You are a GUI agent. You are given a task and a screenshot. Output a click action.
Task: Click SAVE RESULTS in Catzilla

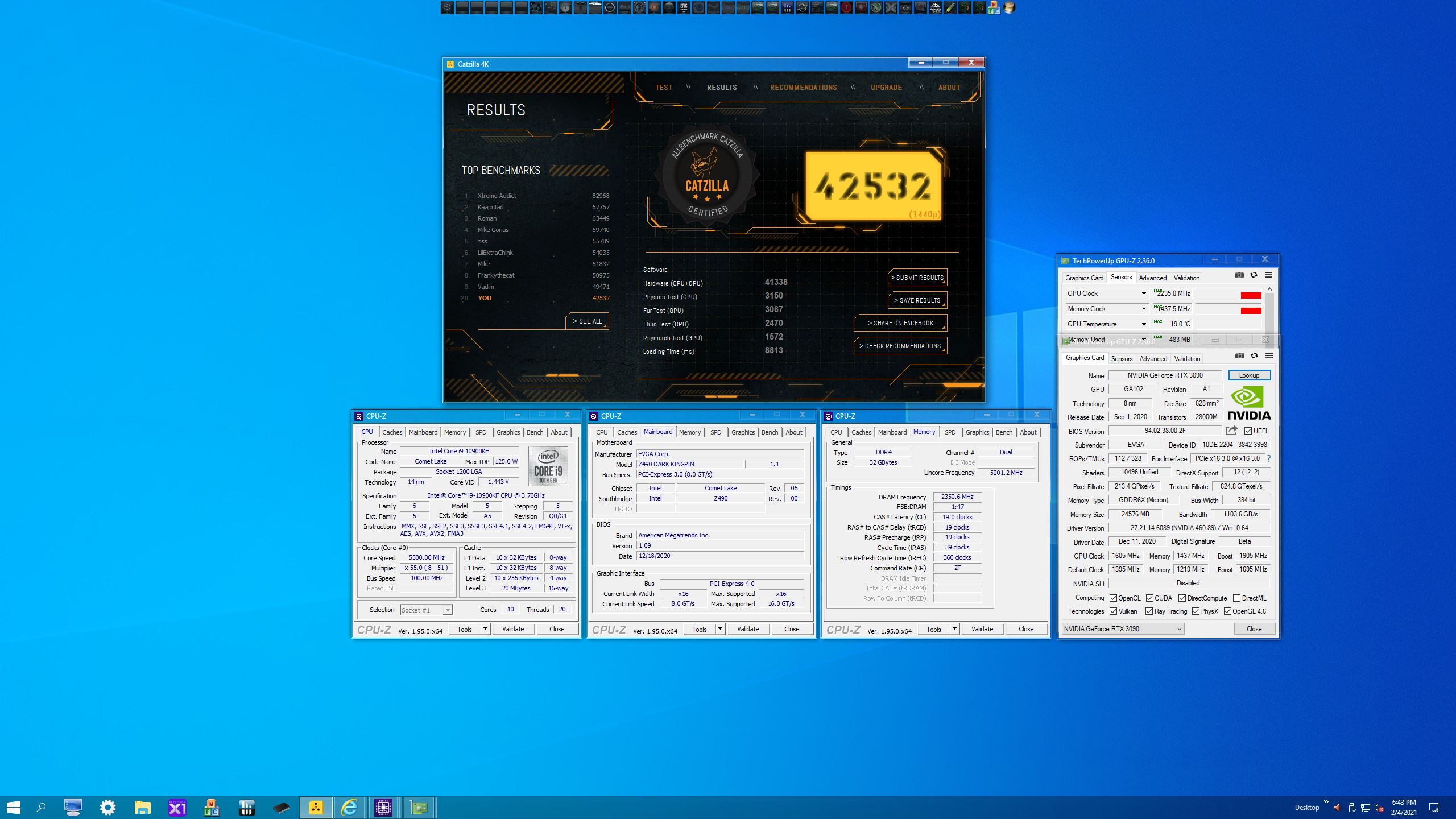pos(917,300)
